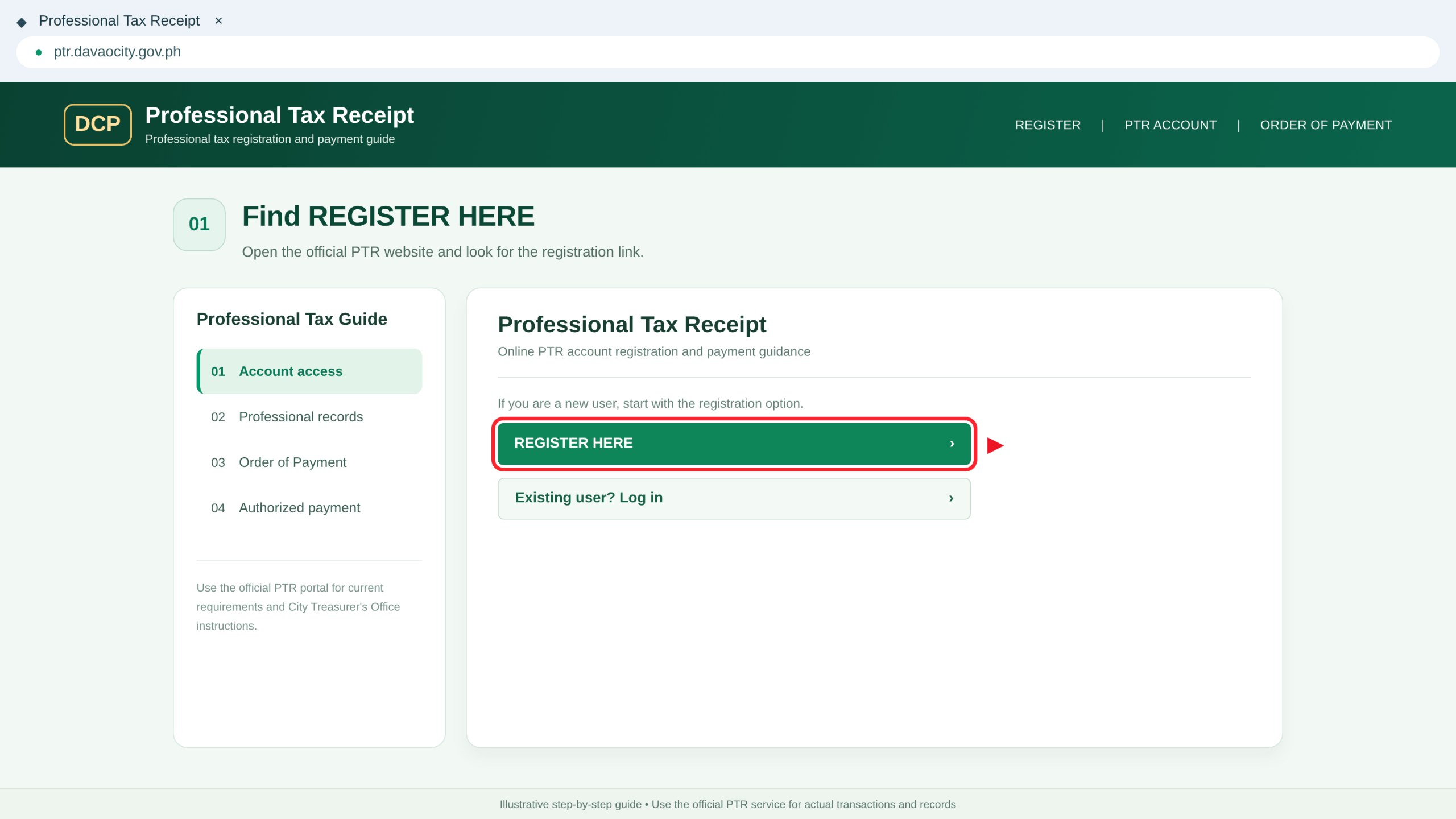Click the green site security dot
Viewport: 1456px width, 819px height.
pos(39,52)
